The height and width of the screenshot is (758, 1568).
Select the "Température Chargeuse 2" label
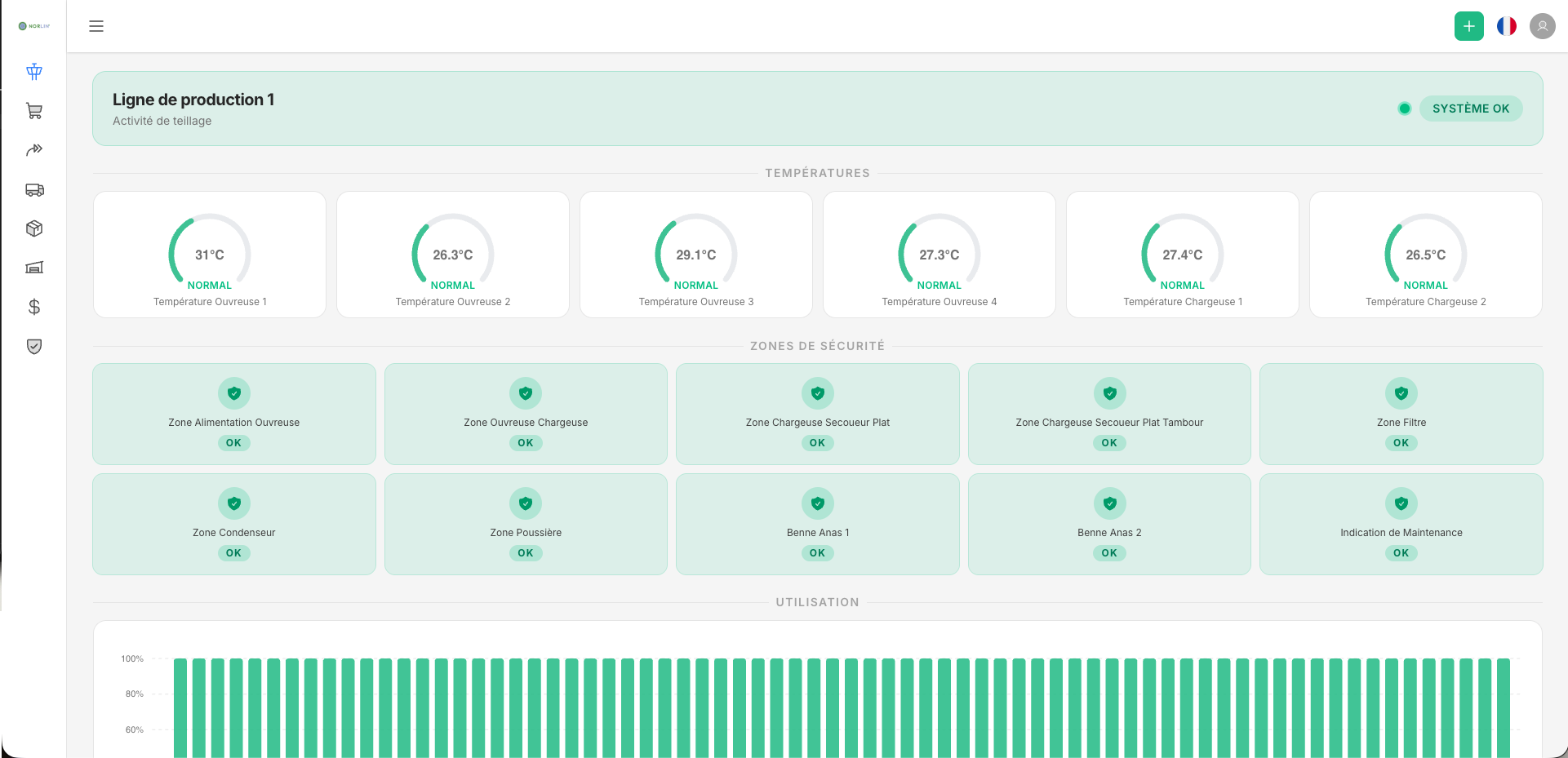tap(1426, 302)
